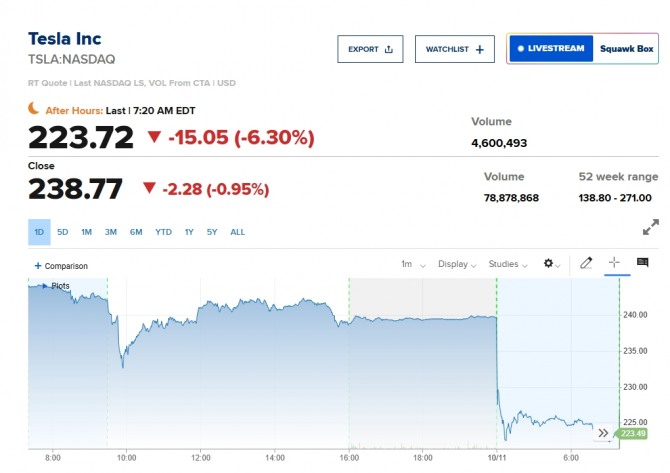
Task: Select the 1D range toggle
Action: [x=39, y=232]
